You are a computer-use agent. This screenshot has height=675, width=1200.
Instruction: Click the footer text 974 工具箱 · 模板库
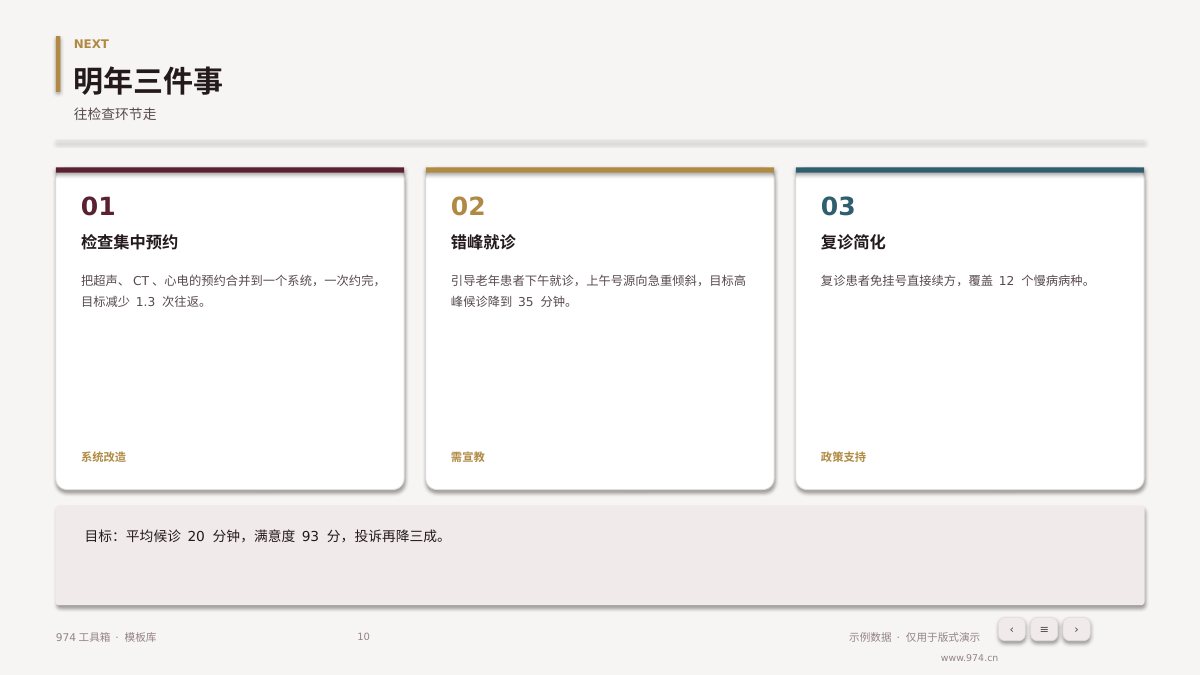coord(106,637)
